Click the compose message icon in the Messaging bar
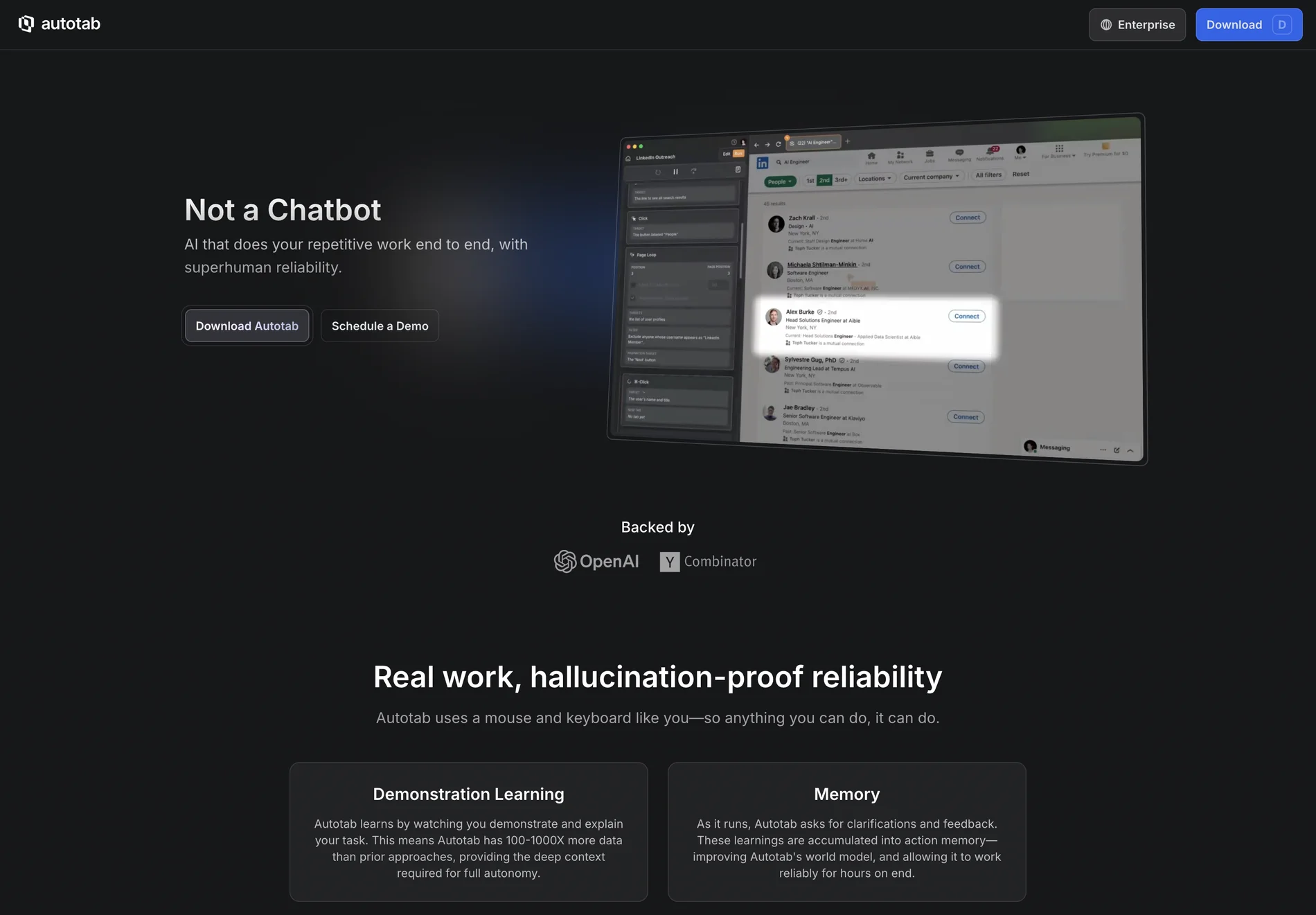1316x915 pixels. [1117, 450]
